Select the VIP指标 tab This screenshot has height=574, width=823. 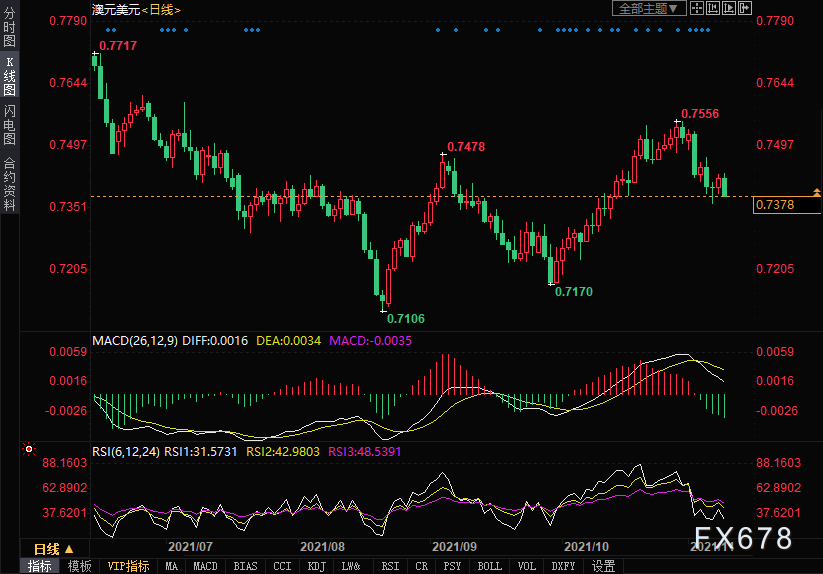coord(128,566)
